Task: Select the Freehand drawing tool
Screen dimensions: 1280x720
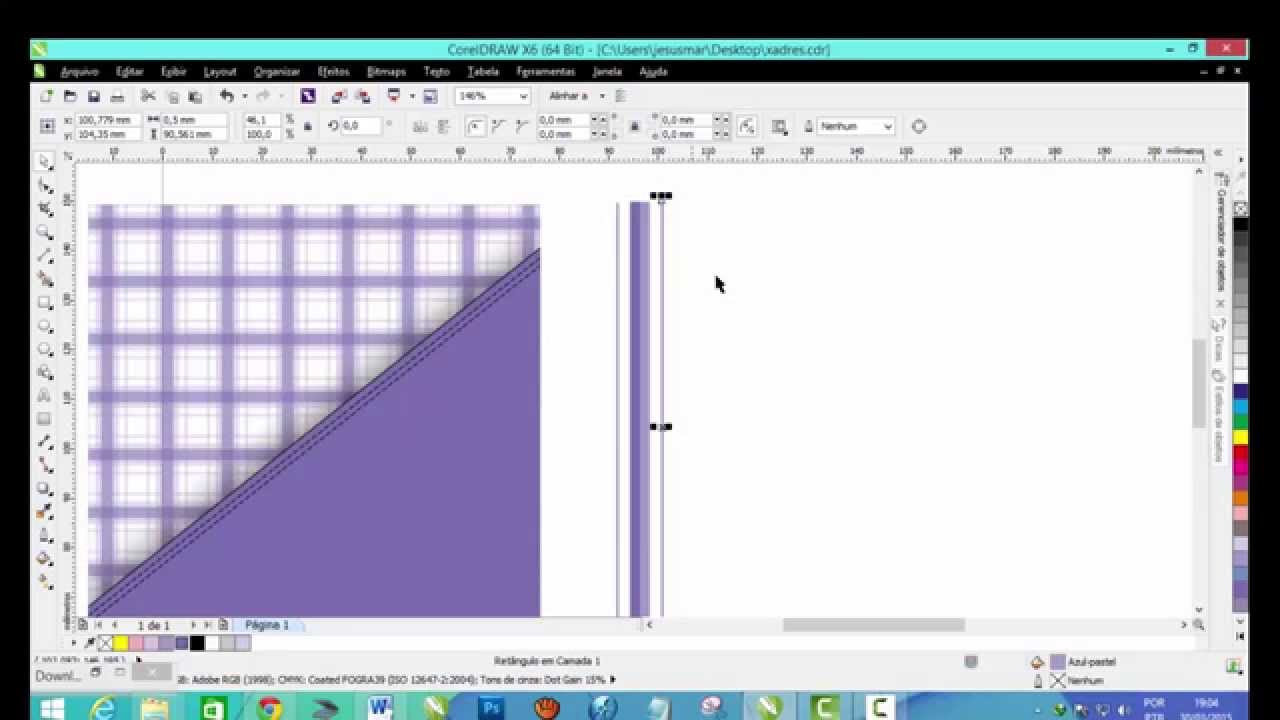Action: pyautogui.click(x=45, y=256)
